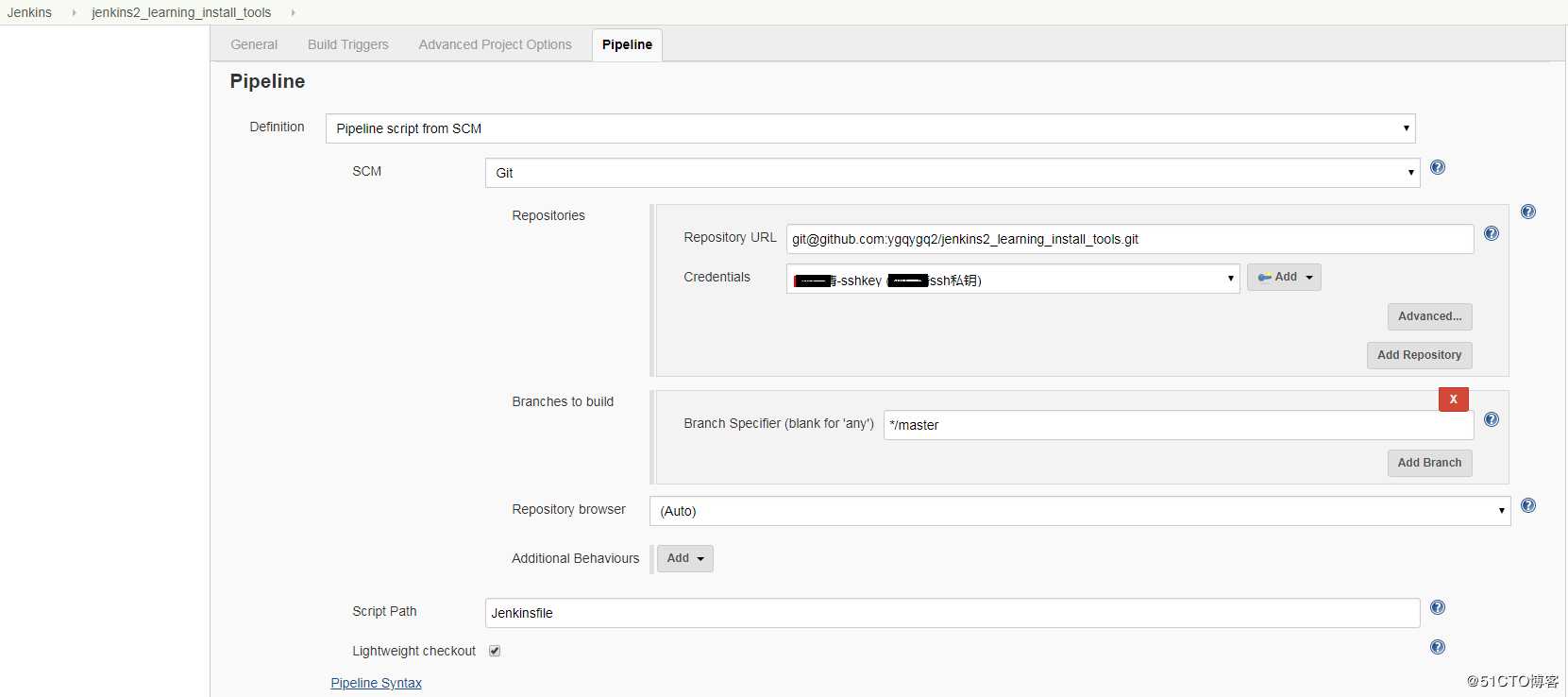Toggle the Lightweight checkout checkbox
The height and width of the screenshot is (697, 1568).
click(x=495, y=651)
